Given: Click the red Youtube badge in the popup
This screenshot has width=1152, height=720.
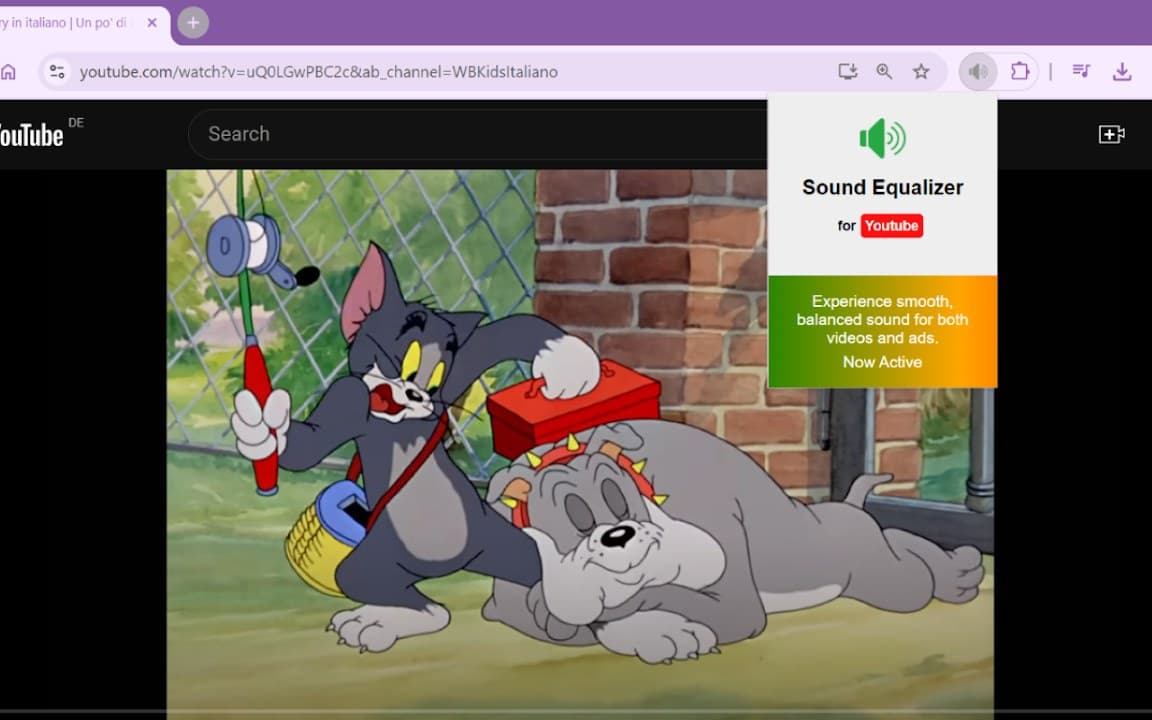Looking at the screenshot, I should (891, 226).
